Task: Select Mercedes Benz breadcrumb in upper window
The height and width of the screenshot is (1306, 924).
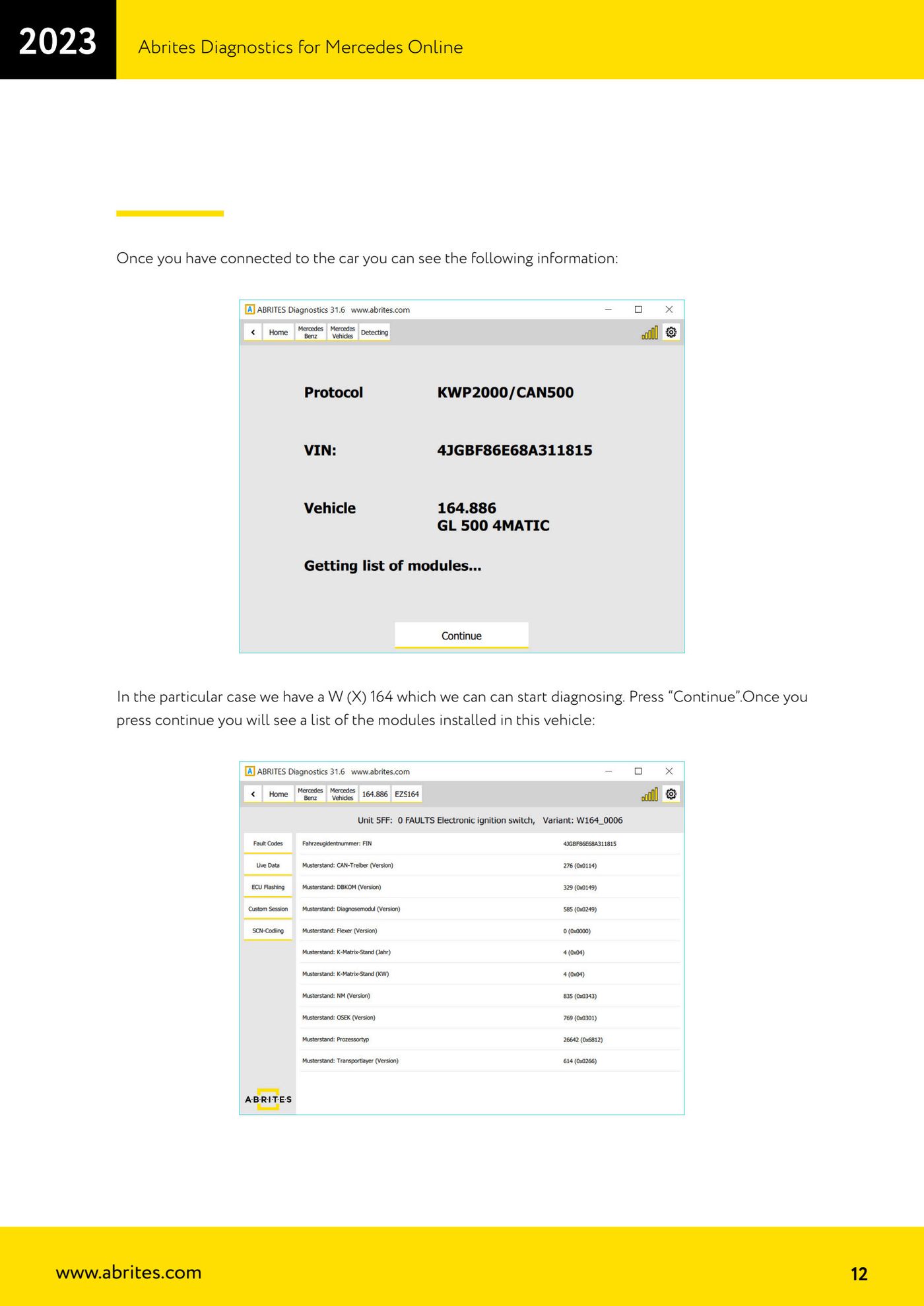Action: pyautogui.click(x=310, y=332)
